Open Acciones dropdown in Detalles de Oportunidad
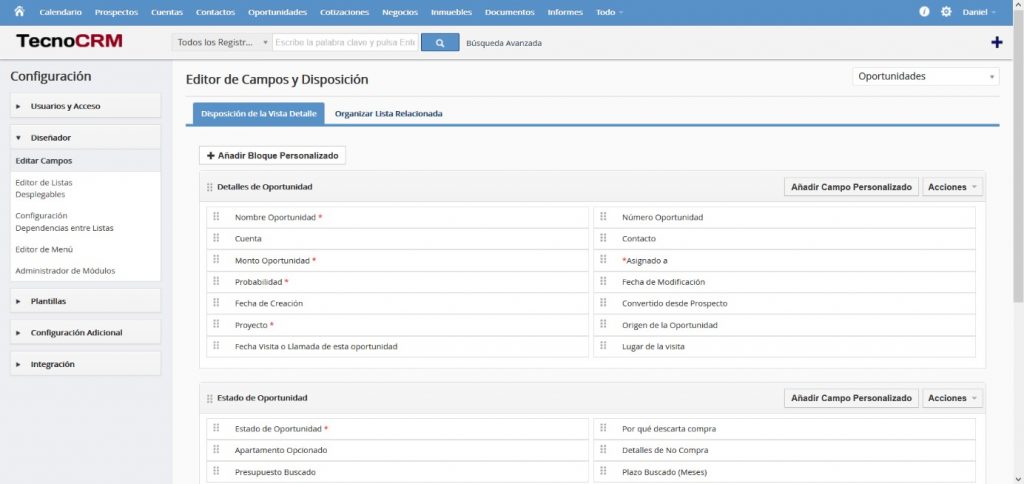This screenshot has width=1024, height=484. (x=952, y=187)
